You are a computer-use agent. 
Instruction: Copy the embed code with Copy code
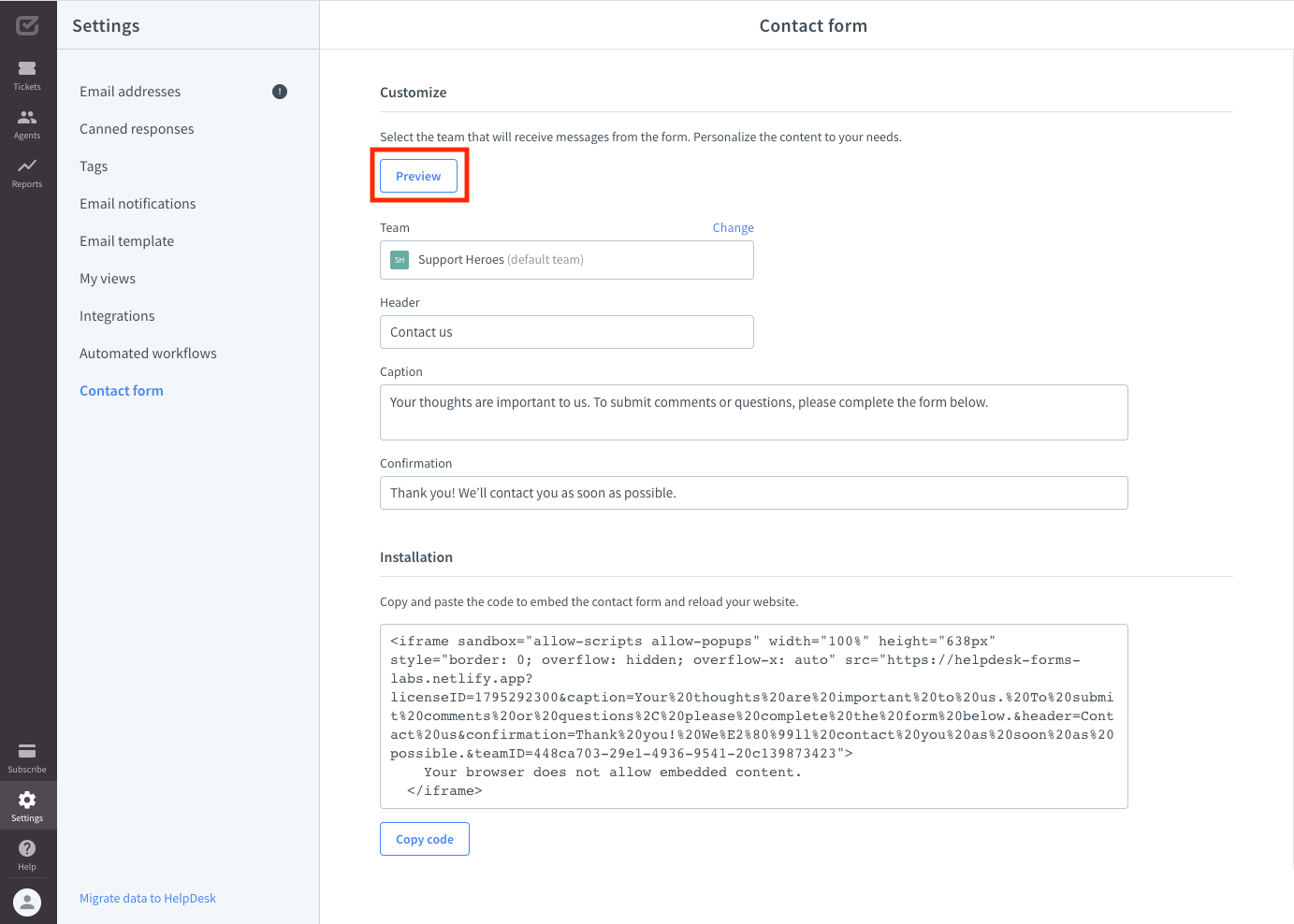tap(424, 838)
